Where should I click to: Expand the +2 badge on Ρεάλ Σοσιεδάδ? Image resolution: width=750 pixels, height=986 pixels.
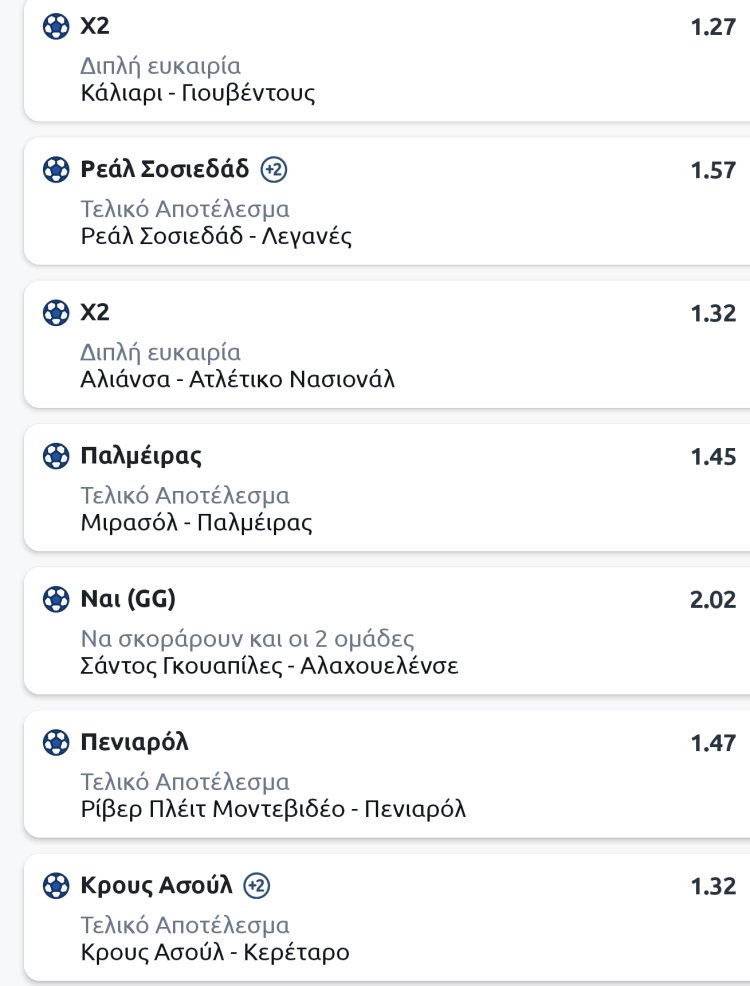[x=273, y=170]
